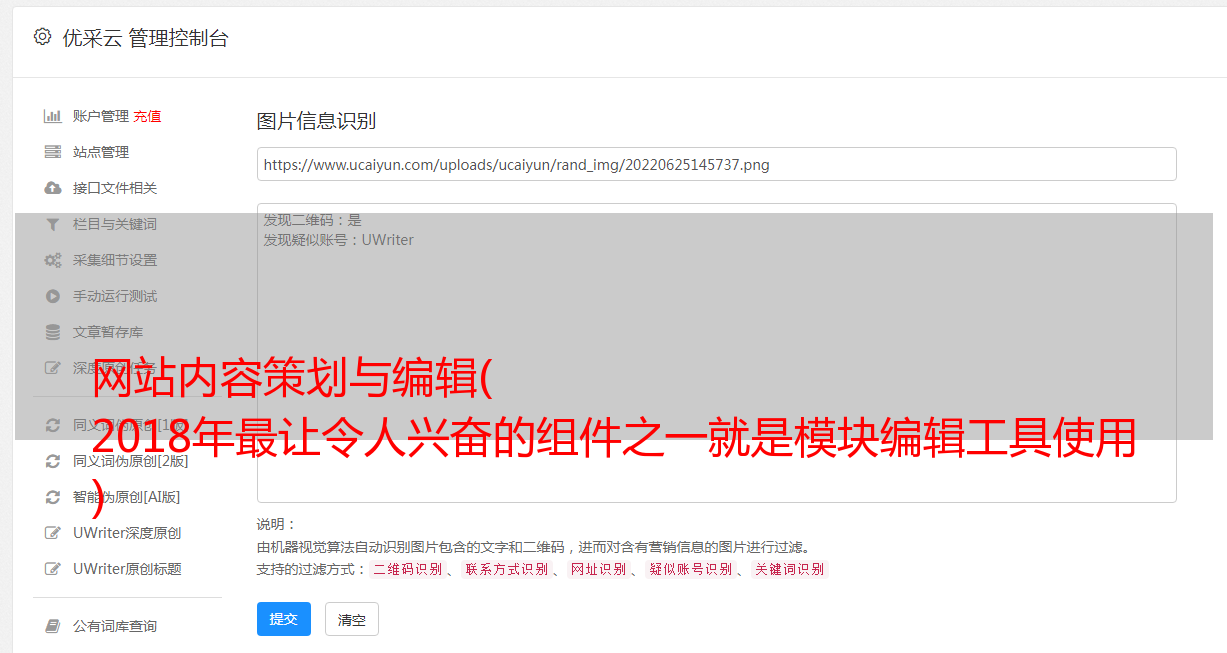The width and height of the screenshot is (1227, 653).
Task: Click the result line 发现二维码：是
Action: point(312,220)
